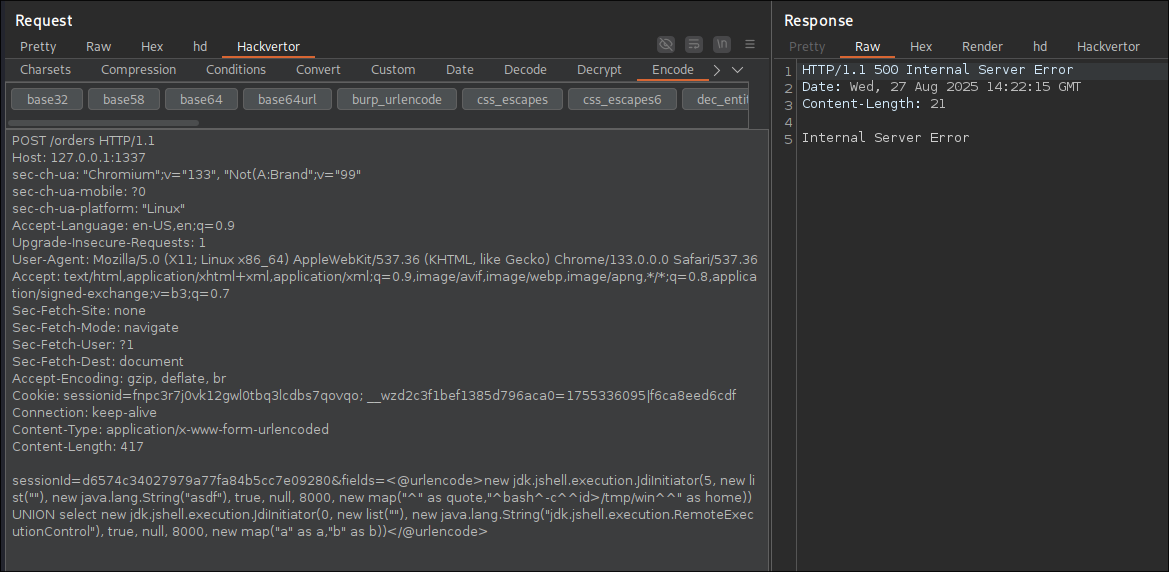The width and height of the screenshot is (1169, 572).
Task: Insert base64 encode tag
Action: (201, 99)
